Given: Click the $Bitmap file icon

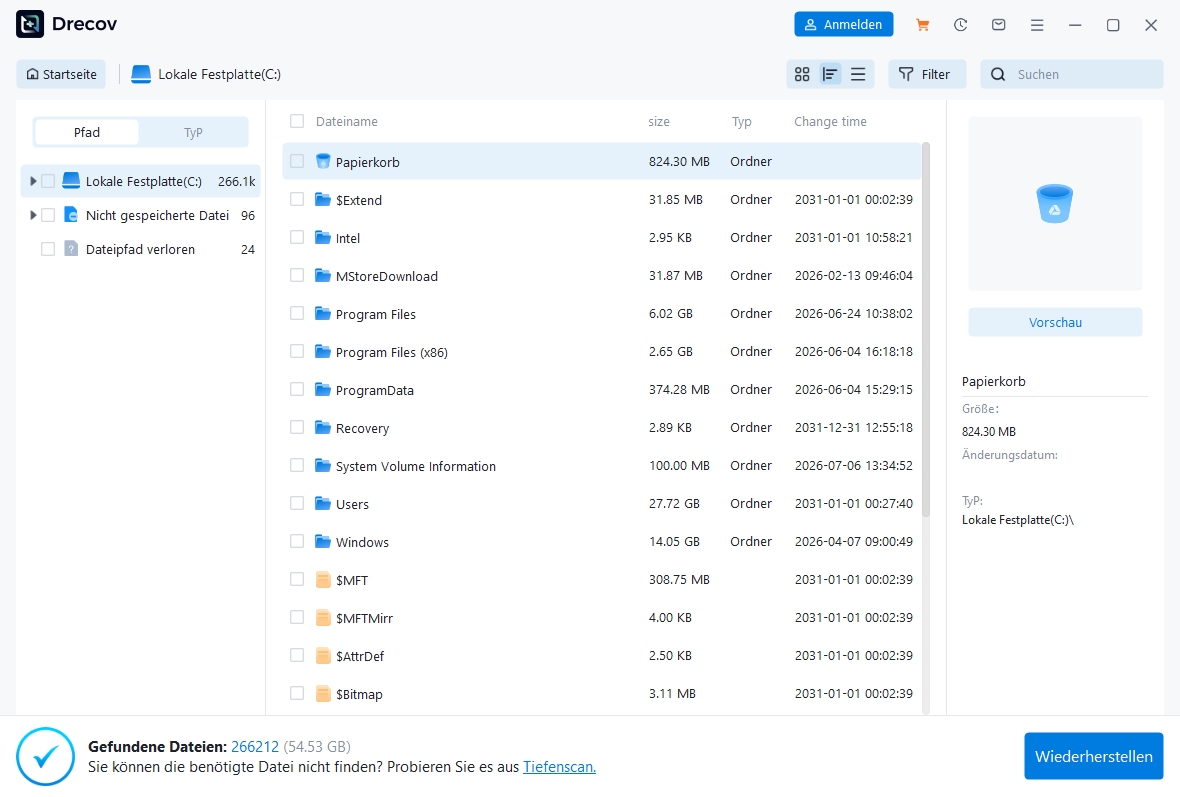Looking at the screenshot, I should tap(323, 693).
